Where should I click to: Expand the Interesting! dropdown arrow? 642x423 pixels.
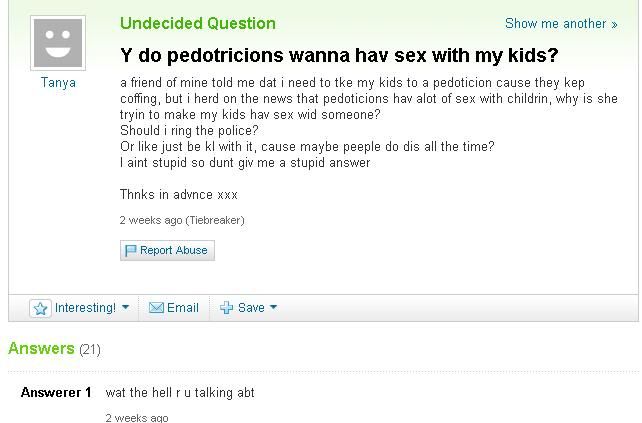(x=125, y=308)
